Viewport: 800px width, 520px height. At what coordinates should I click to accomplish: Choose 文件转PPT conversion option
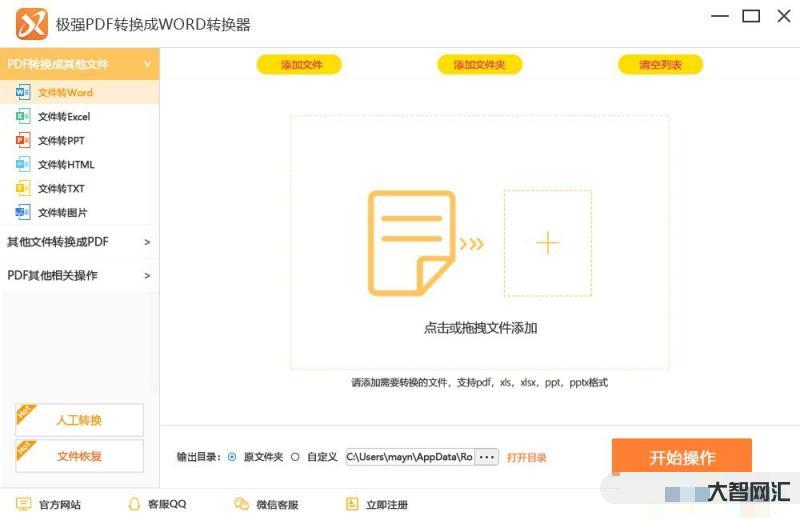(x=80, y=140)
